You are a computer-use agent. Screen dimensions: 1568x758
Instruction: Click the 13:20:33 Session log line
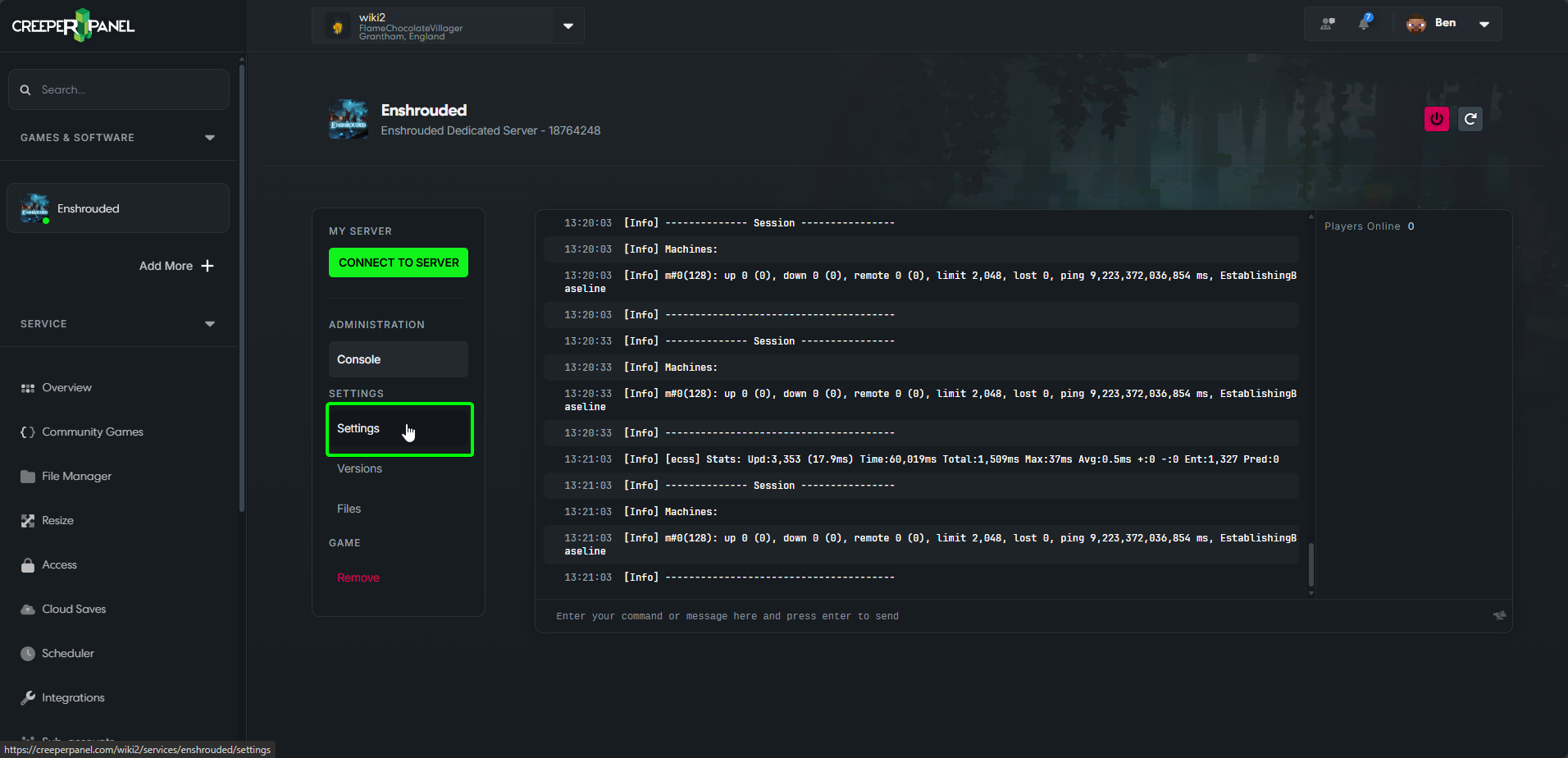[x=921, y=341]
